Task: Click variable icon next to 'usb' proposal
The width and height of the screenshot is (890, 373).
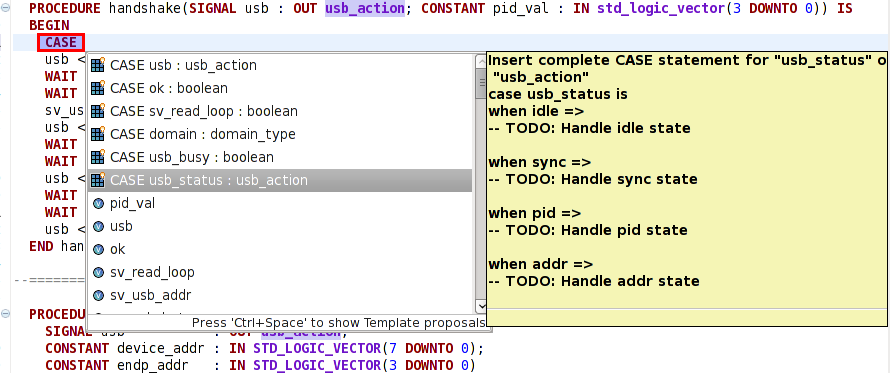Action: pos(98,226)
